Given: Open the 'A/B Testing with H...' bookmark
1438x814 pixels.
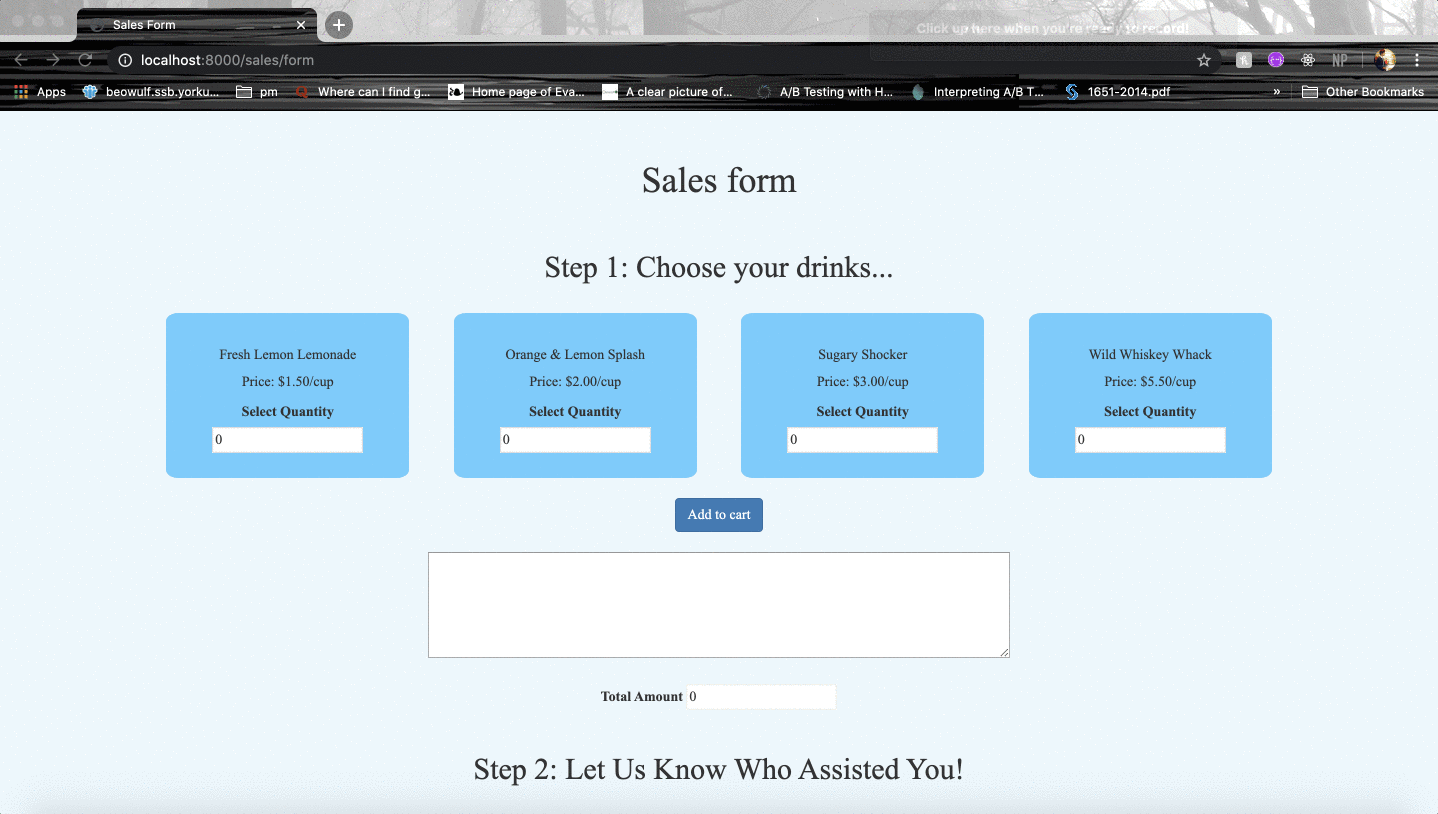Looking at the screenshot, I should tap(825, 92).
